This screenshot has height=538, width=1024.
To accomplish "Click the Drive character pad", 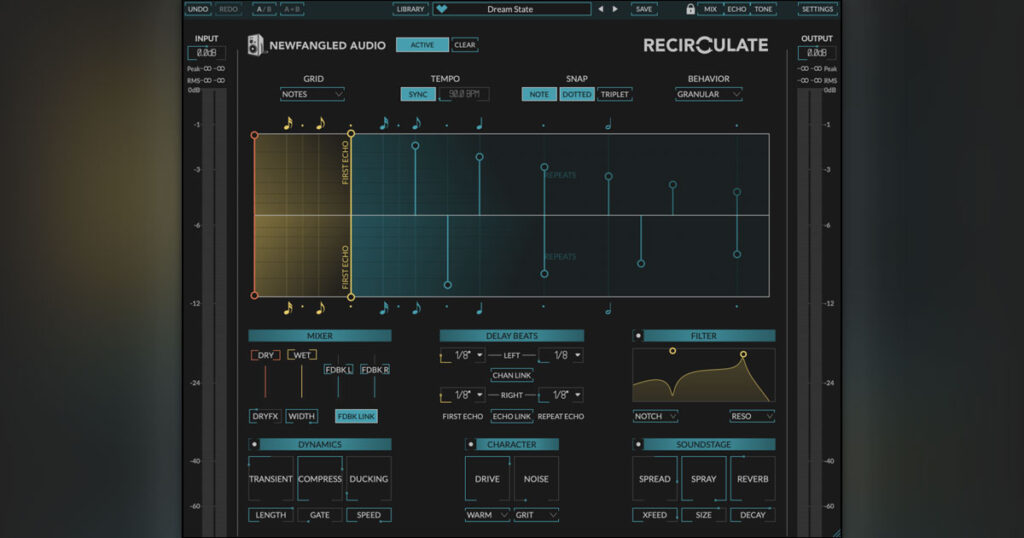I will [487, 479].
